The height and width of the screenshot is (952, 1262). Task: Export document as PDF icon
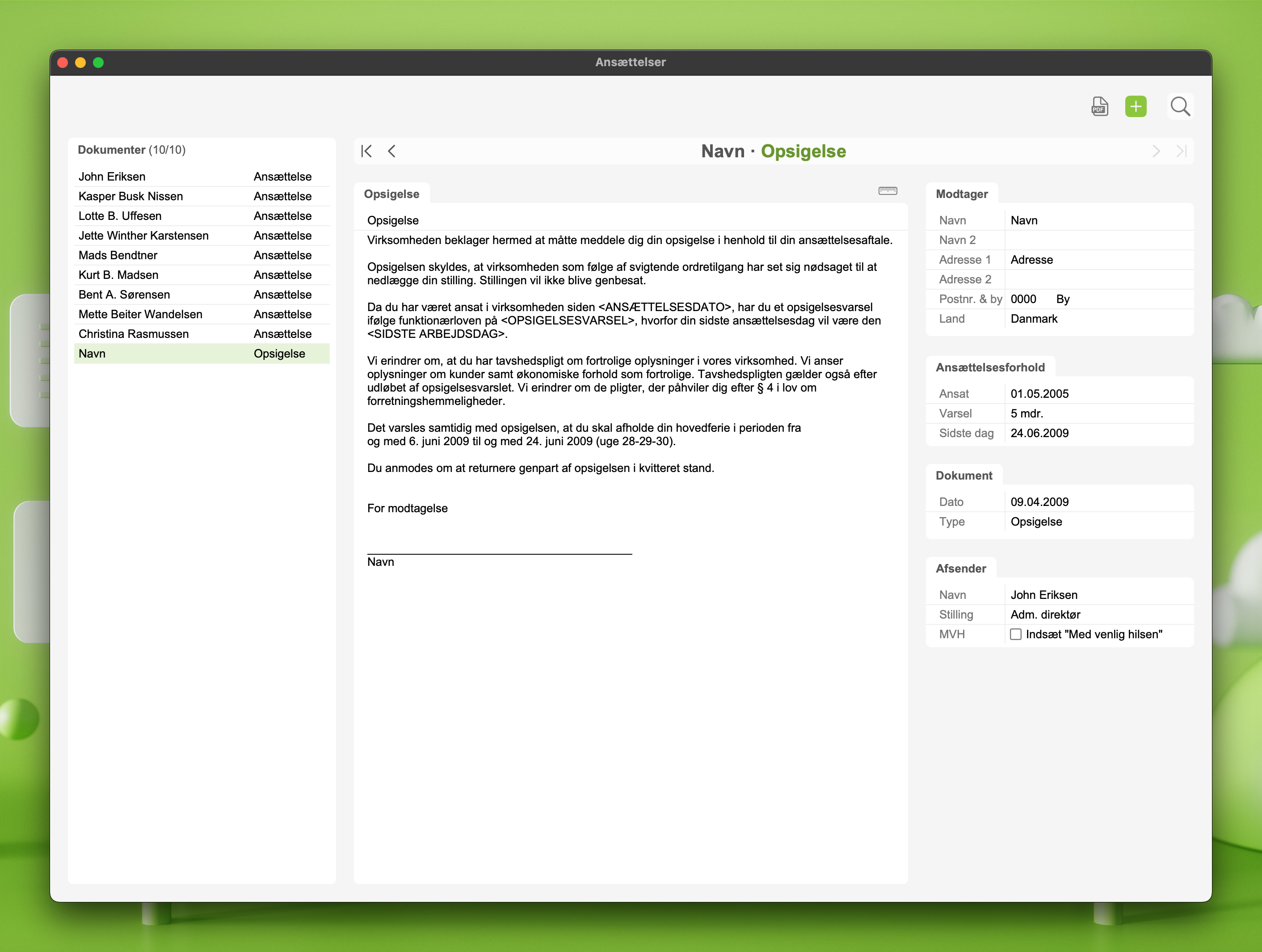(x=1099, y=106)
